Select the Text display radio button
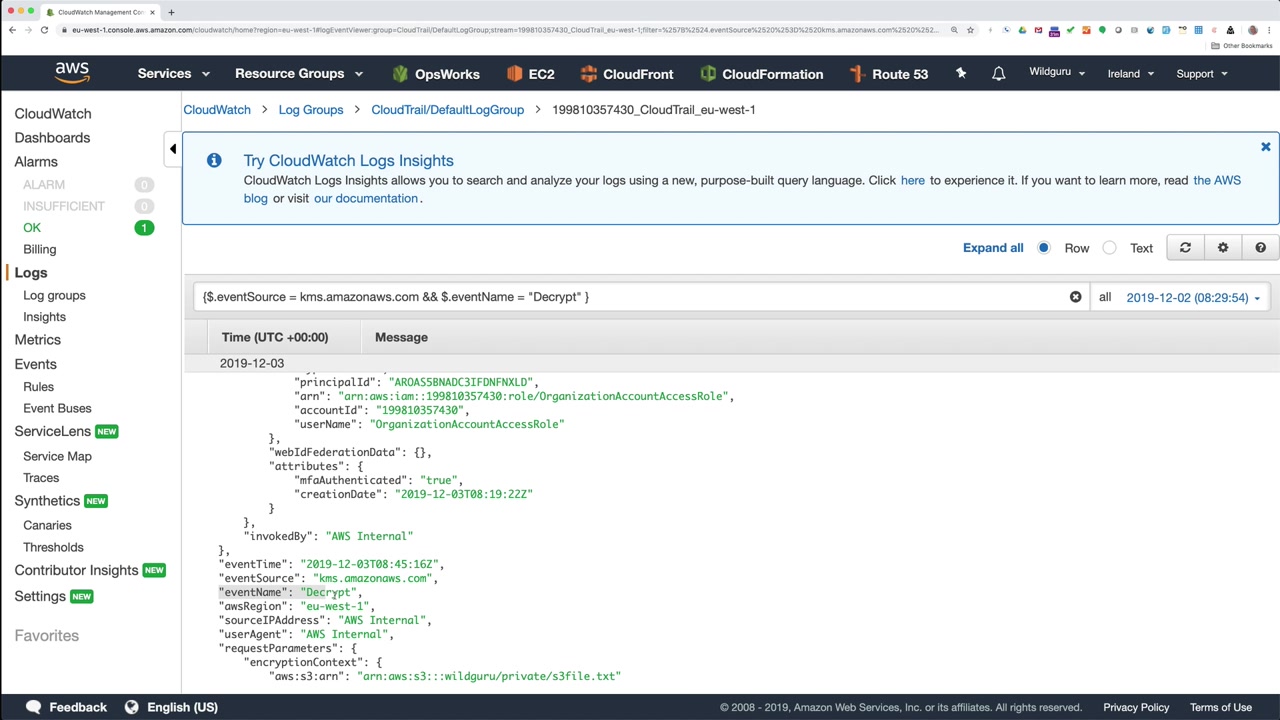This screenshot has width=1280, height=720. click(x=1110, y=248)
